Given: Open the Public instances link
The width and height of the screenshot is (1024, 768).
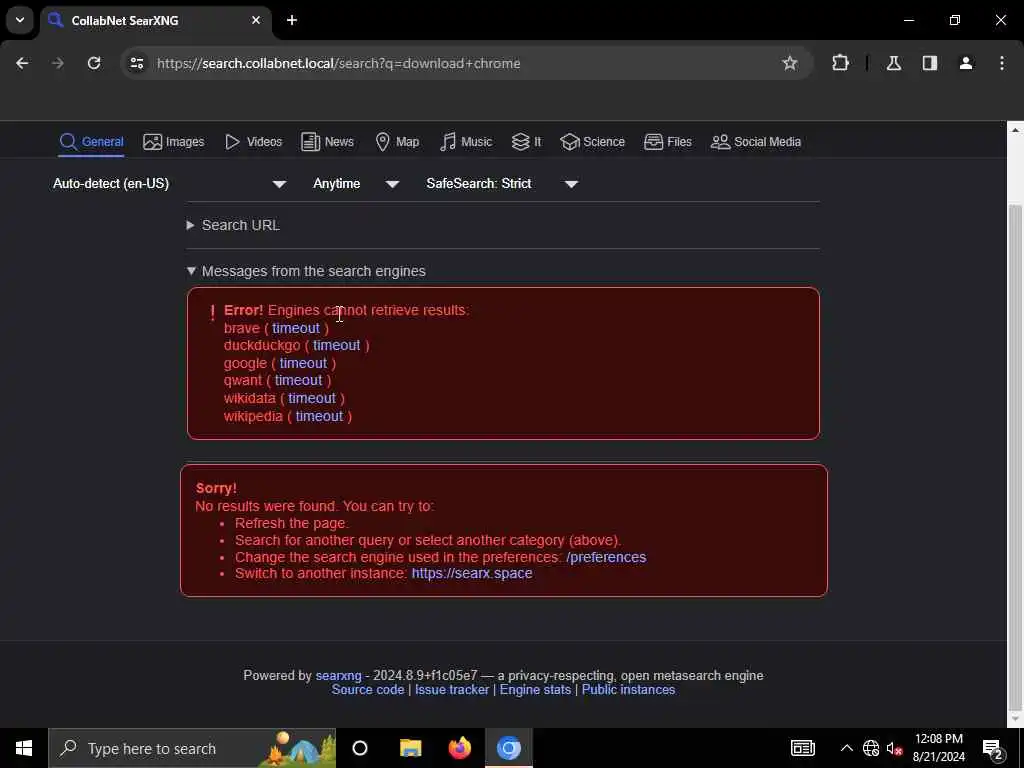Looking at the screenshot, I should pyautogui.click(x=628, y=690).
